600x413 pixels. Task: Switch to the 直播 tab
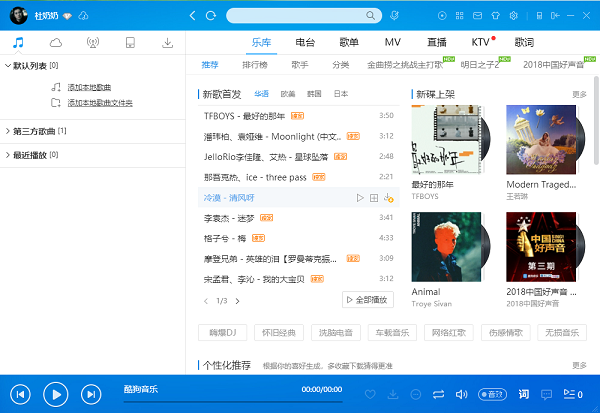(437, 42)
